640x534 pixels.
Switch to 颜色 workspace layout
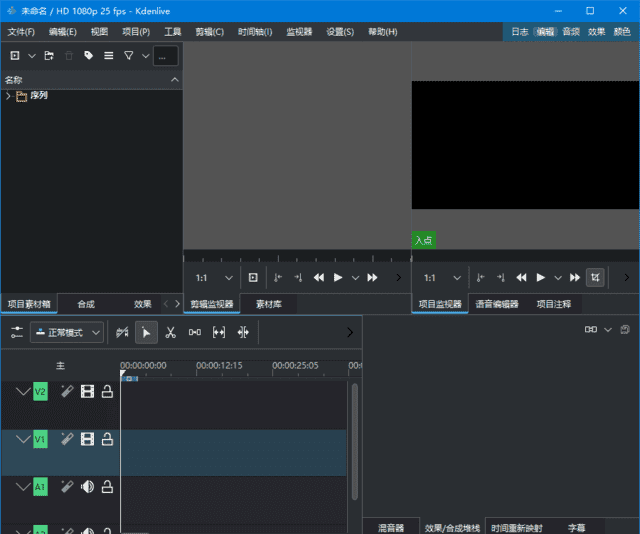622,32
